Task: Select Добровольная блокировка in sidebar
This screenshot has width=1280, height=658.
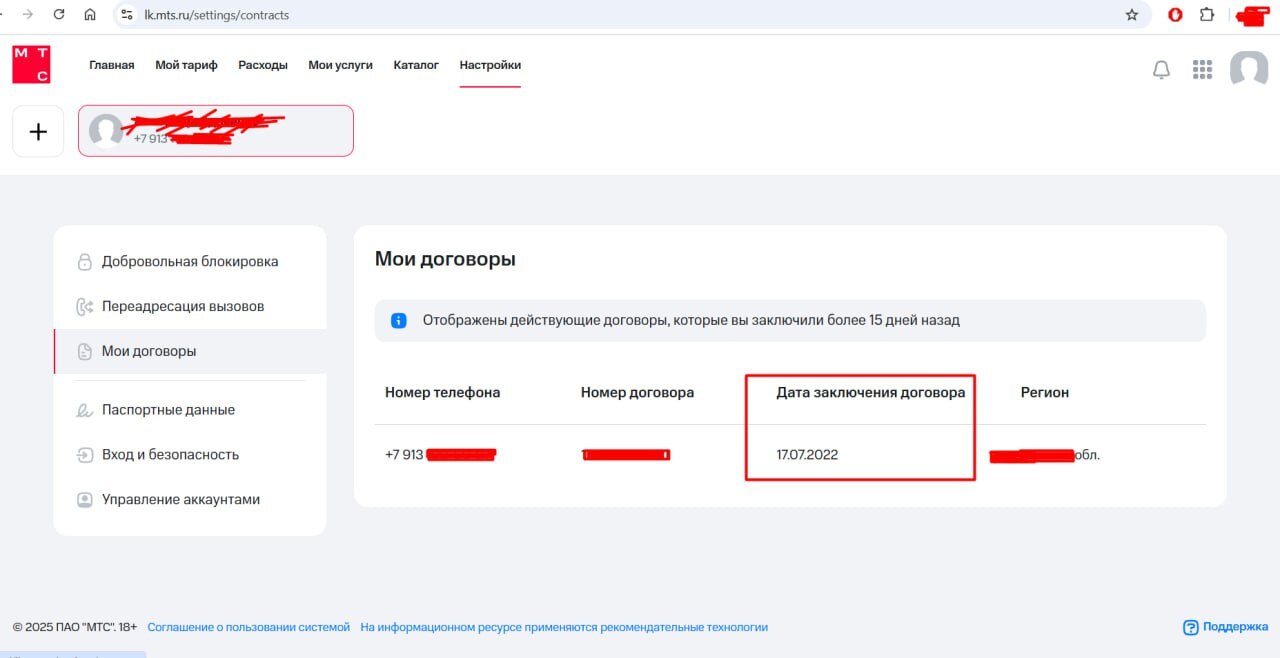Action: point(190,262)
